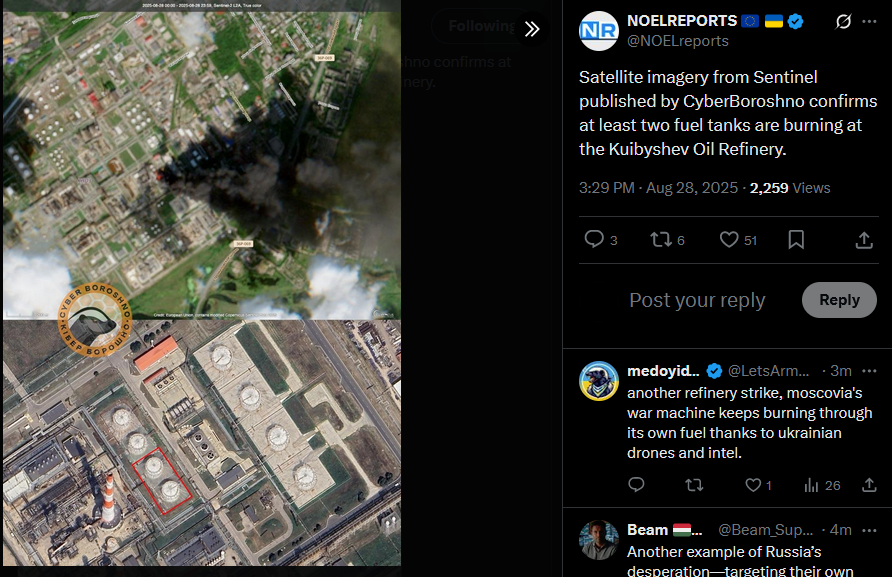Open NOELREPORTS profile avatar
The image size is (892, 577).
598,31
